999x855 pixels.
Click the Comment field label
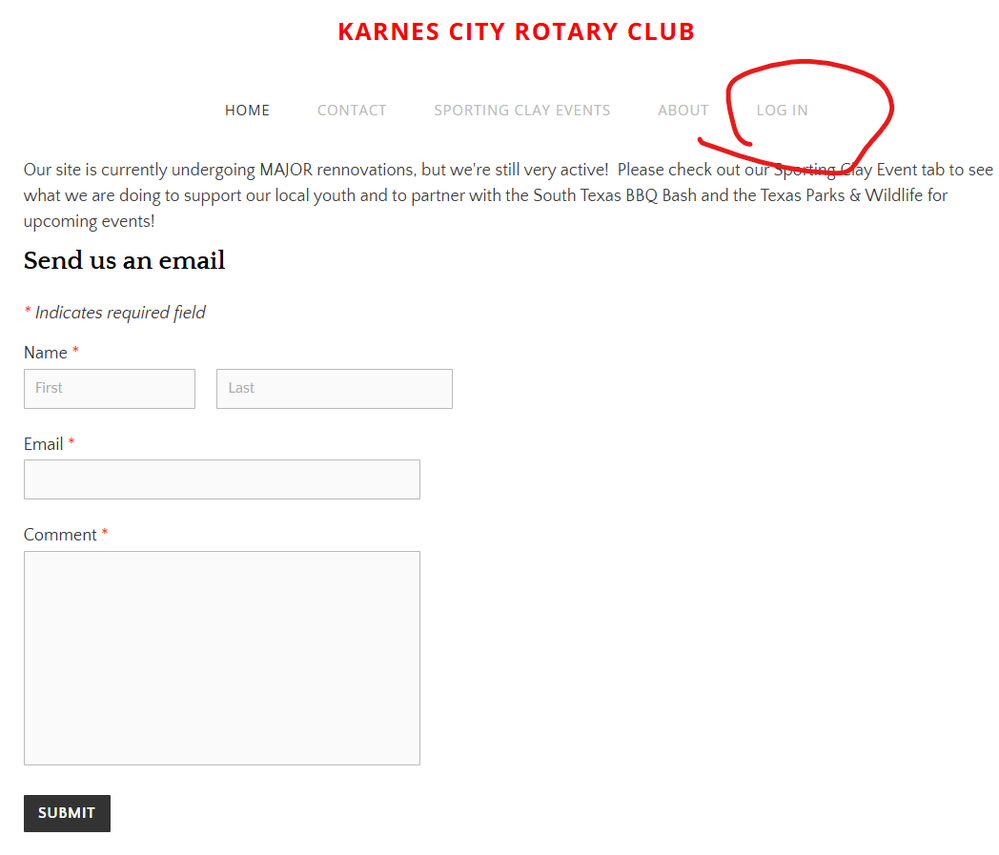coord(60,535)
